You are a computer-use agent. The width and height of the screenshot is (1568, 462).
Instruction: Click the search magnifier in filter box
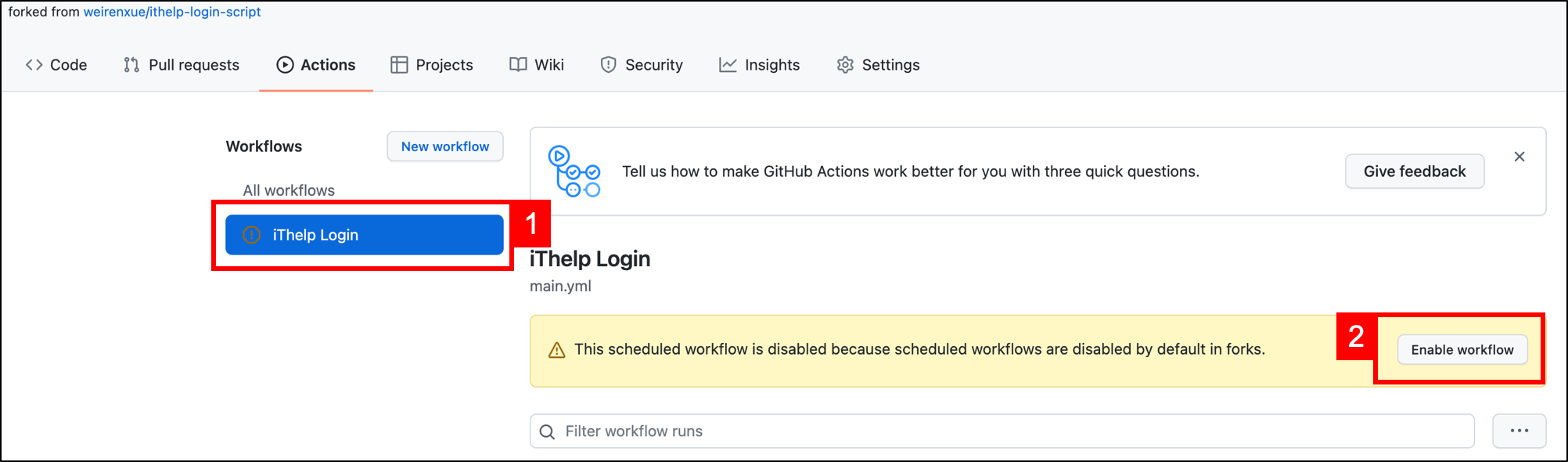click(548, 431)
